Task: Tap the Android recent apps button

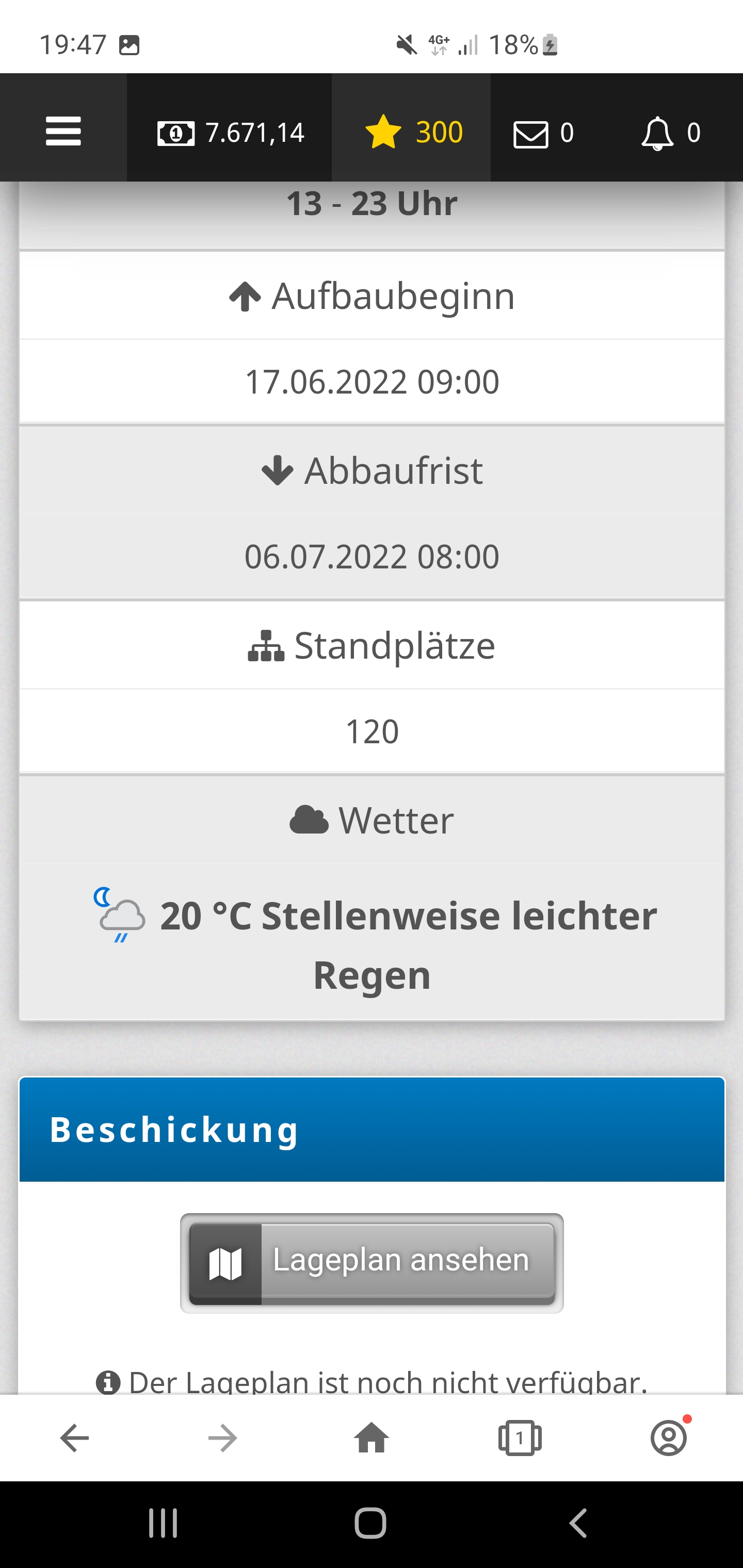Action: (163, 1524)
